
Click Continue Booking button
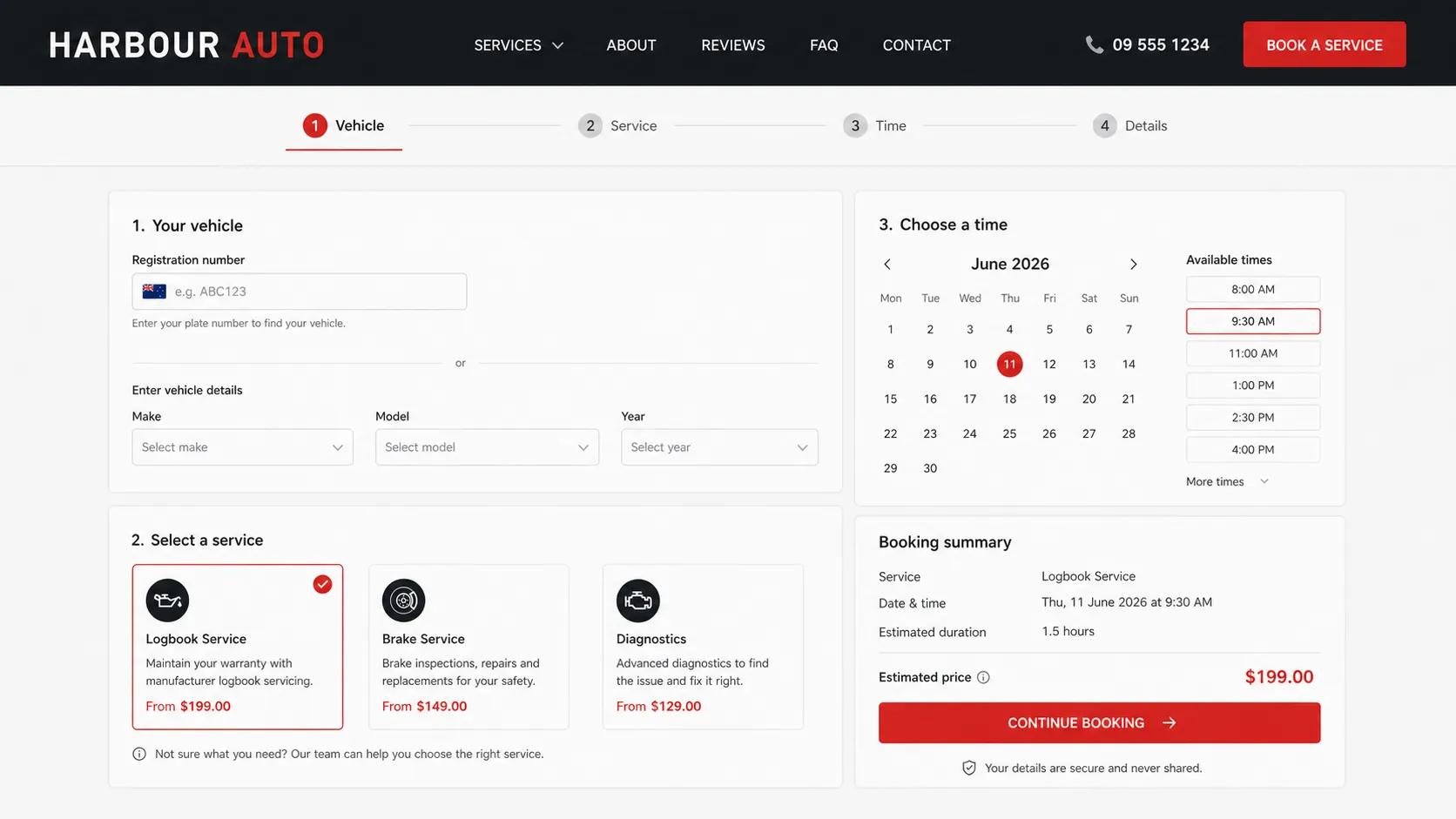pos(1099,722)
